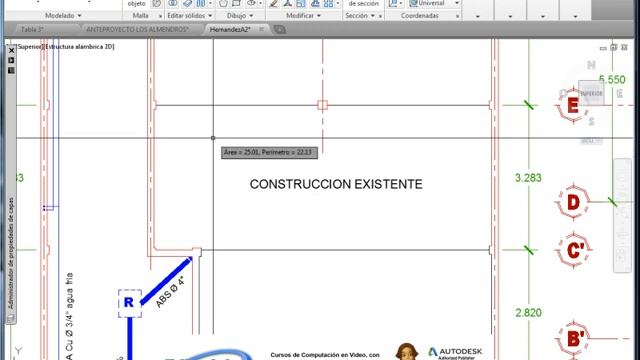Image resolution: width=640 pixels, height=360 pixels.
Task: Click the auto-hide icon on the layer palette
Action: (11, 60)
